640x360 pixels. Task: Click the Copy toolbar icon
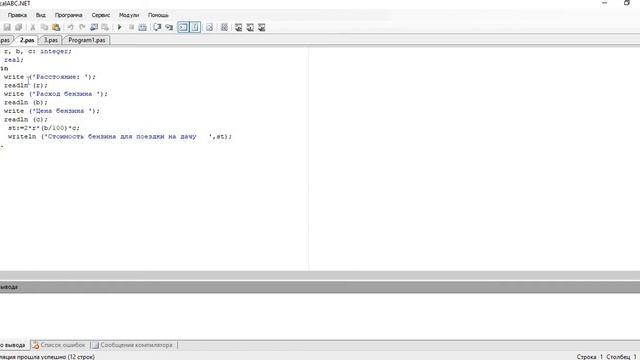[44, 27]
